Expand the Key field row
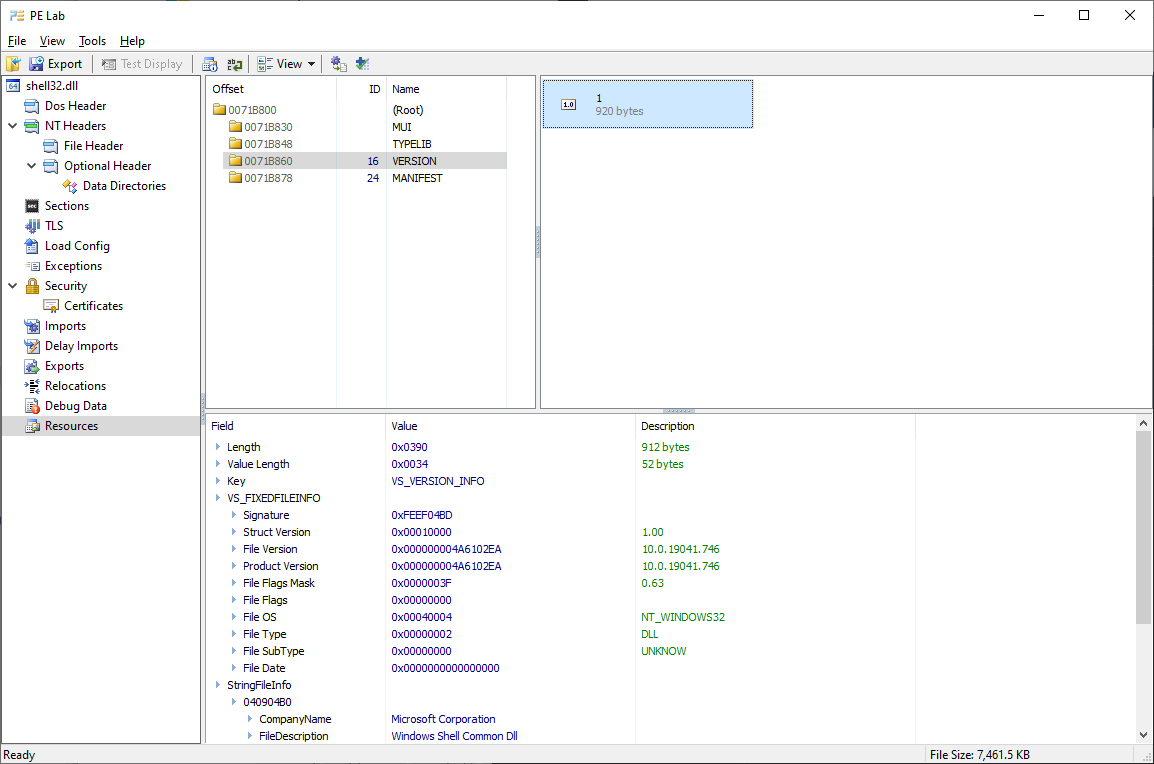 [x=218, y=481]
